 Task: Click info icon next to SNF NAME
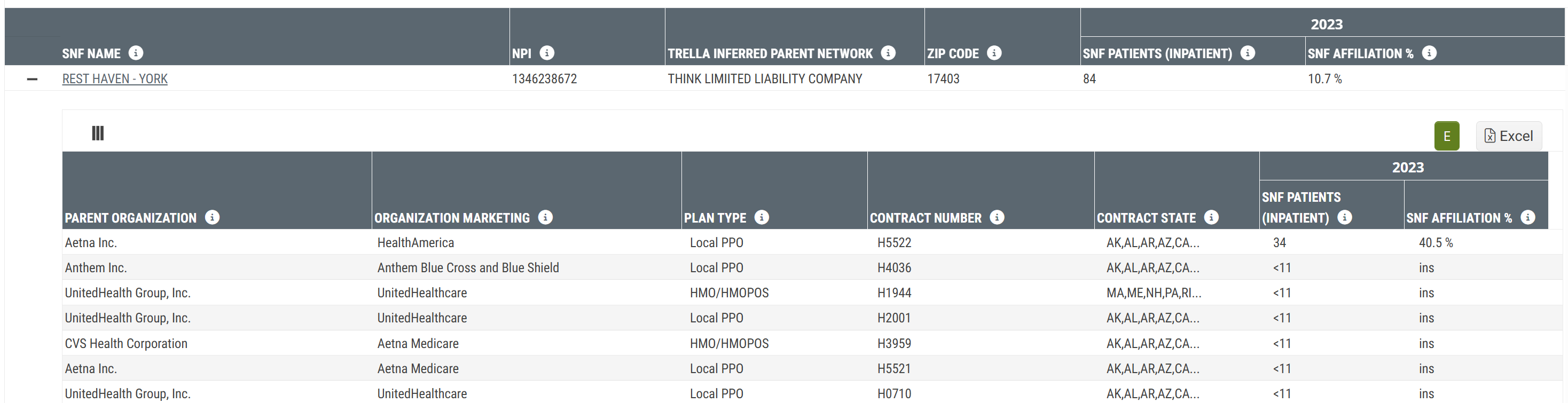136,53
